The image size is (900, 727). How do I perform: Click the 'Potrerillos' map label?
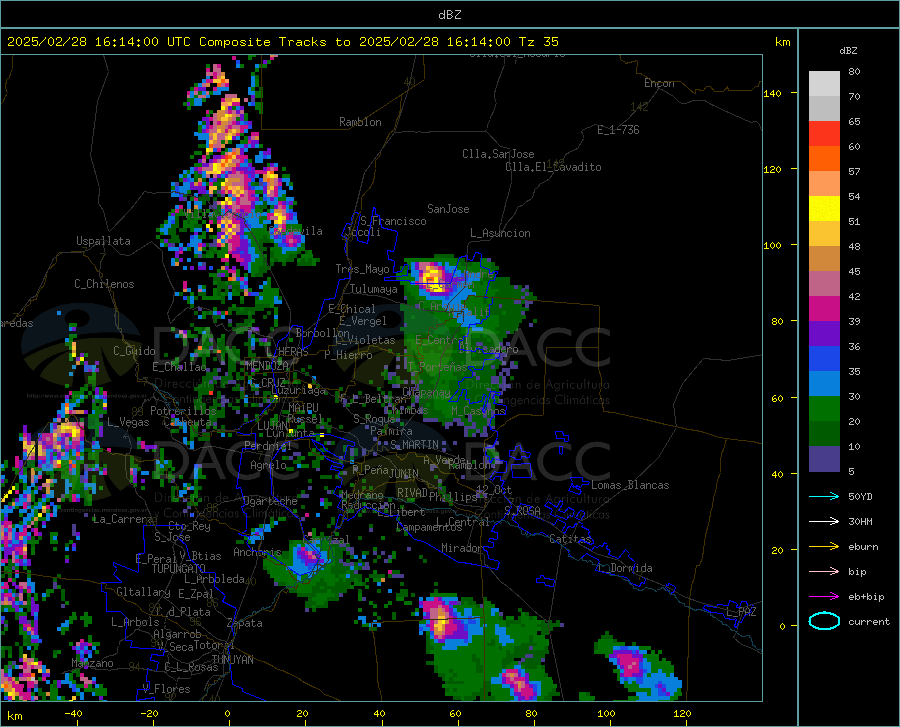coord(183,411)
